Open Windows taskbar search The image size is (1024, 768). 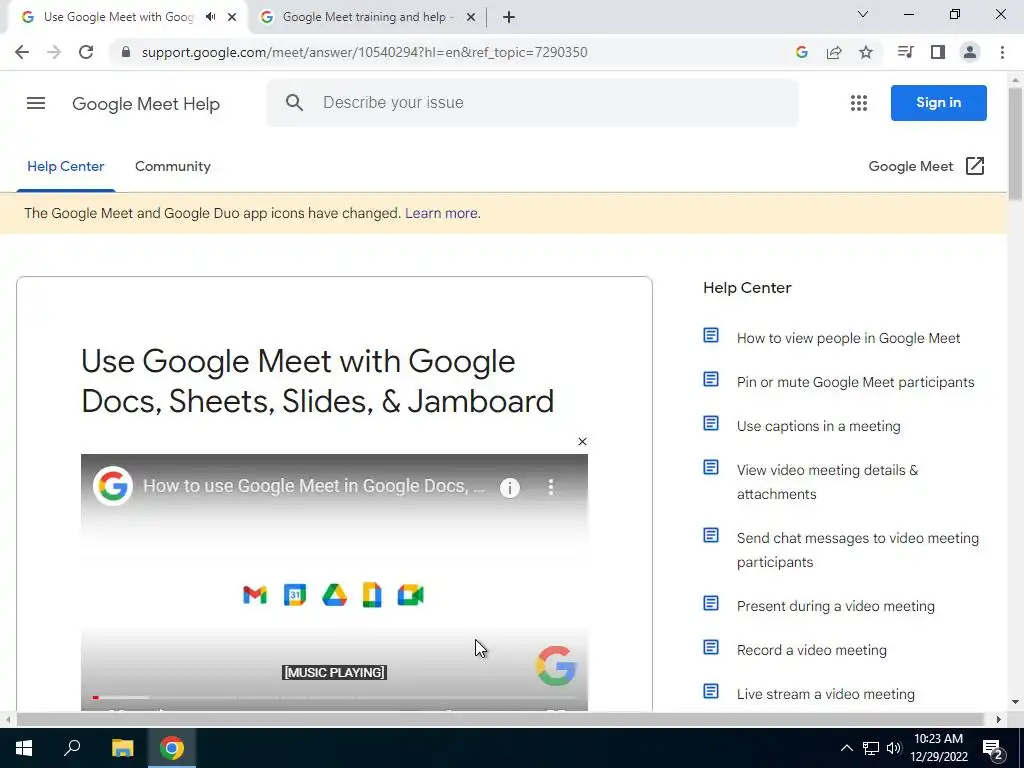[x=72, y=748]
